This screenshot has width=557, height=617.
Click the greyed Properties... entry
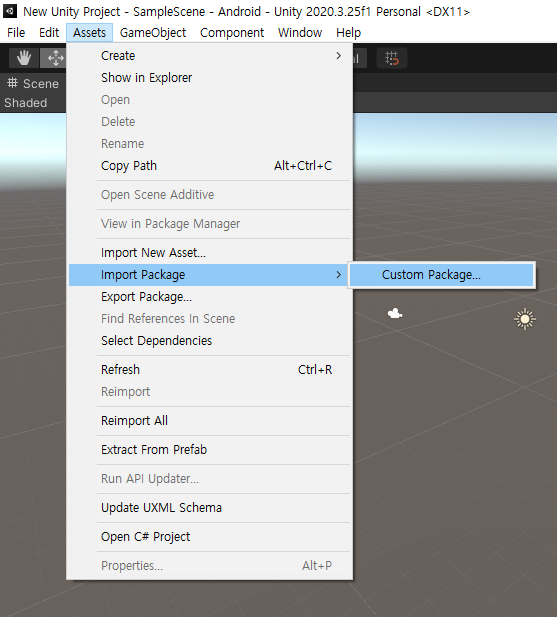[x=210, y=566]
